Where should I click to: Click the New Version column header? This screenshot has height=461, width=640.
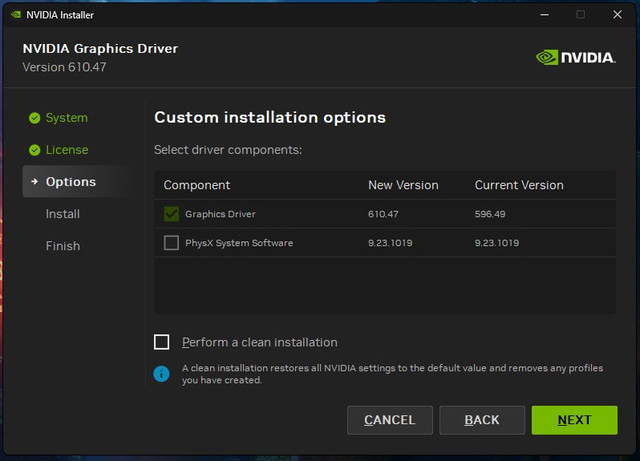[x=403, y=185]
